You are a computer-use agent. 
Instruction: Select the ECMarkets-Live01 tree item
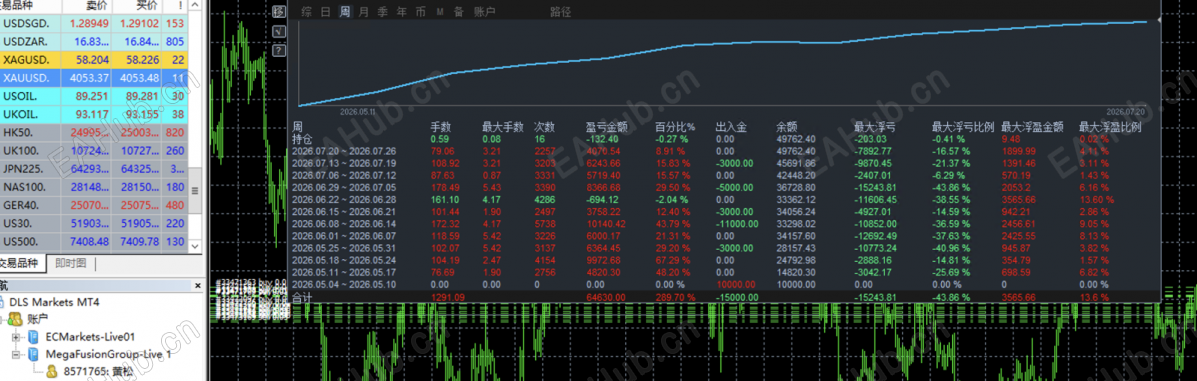coord(90,337)
